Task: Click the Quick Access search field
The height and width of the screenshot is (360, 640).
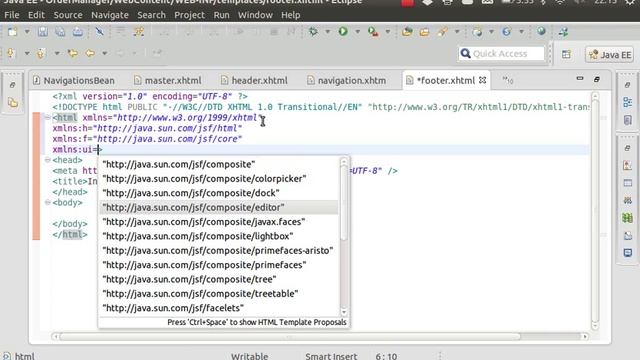Action: [x=501, y=53]
